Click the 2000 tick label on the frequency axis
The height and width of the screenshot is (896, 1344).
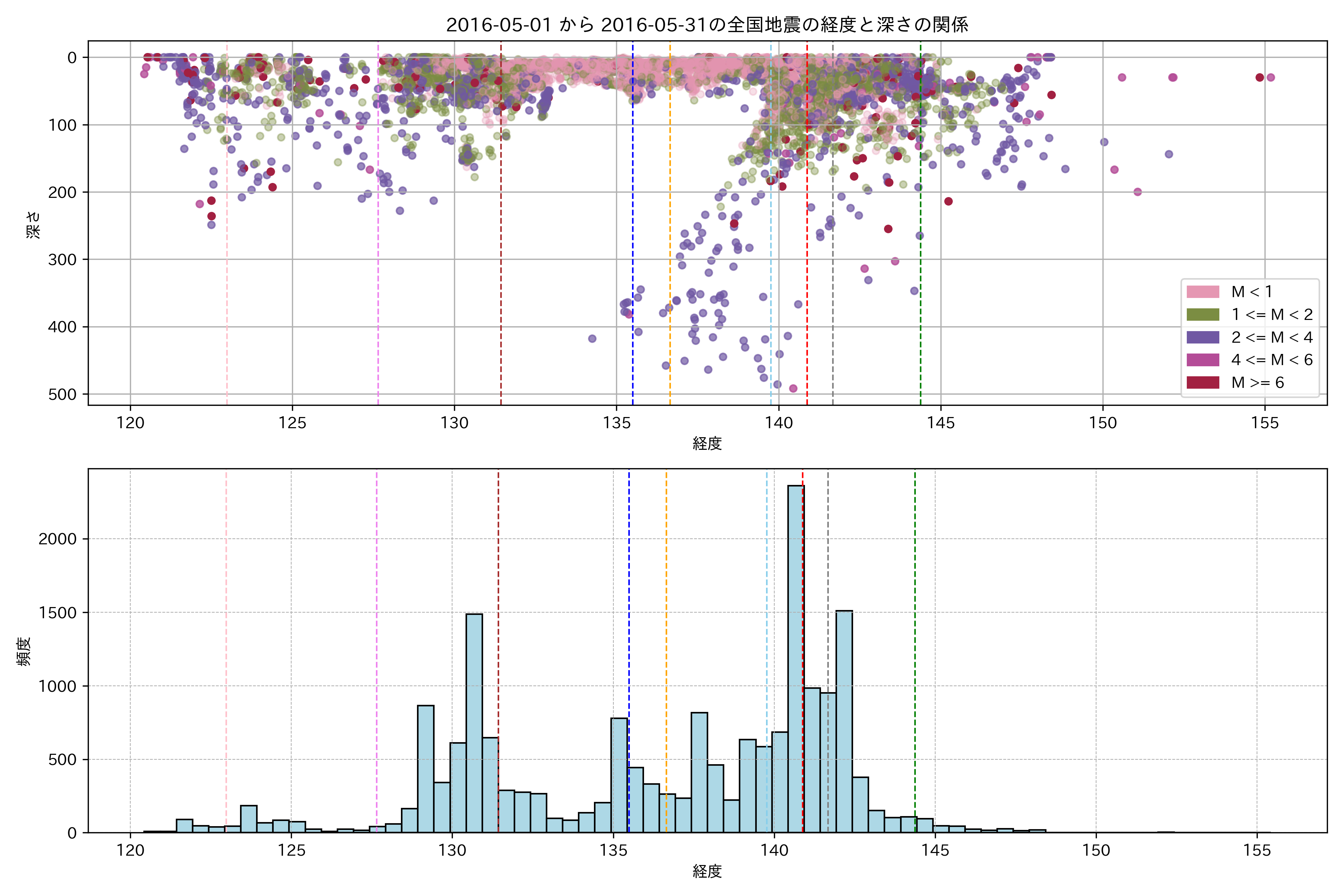[x=57, y=539]
